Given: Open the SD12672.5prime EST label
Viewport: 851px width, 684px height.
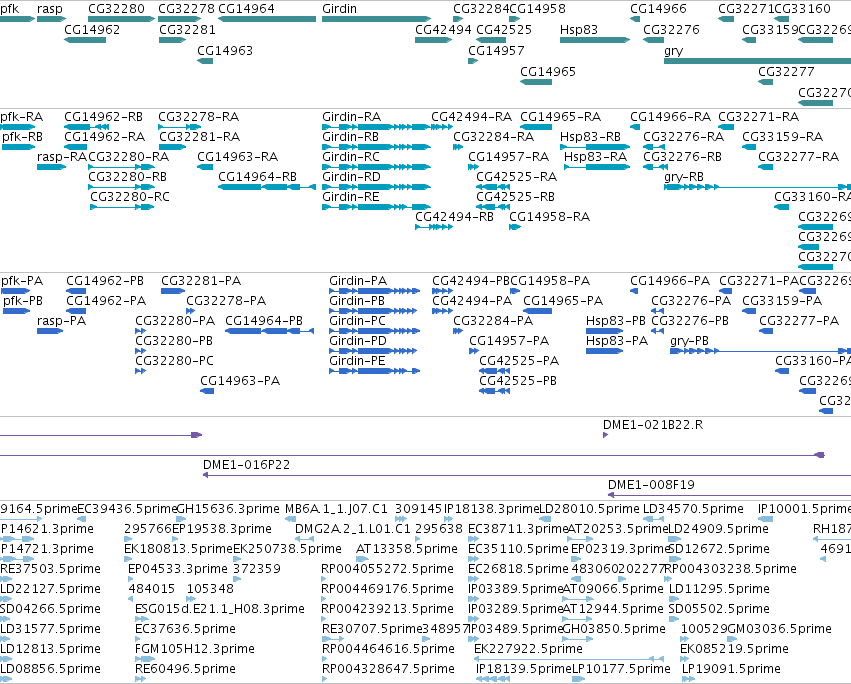Looking at the screenshot, I should (719, 549).
